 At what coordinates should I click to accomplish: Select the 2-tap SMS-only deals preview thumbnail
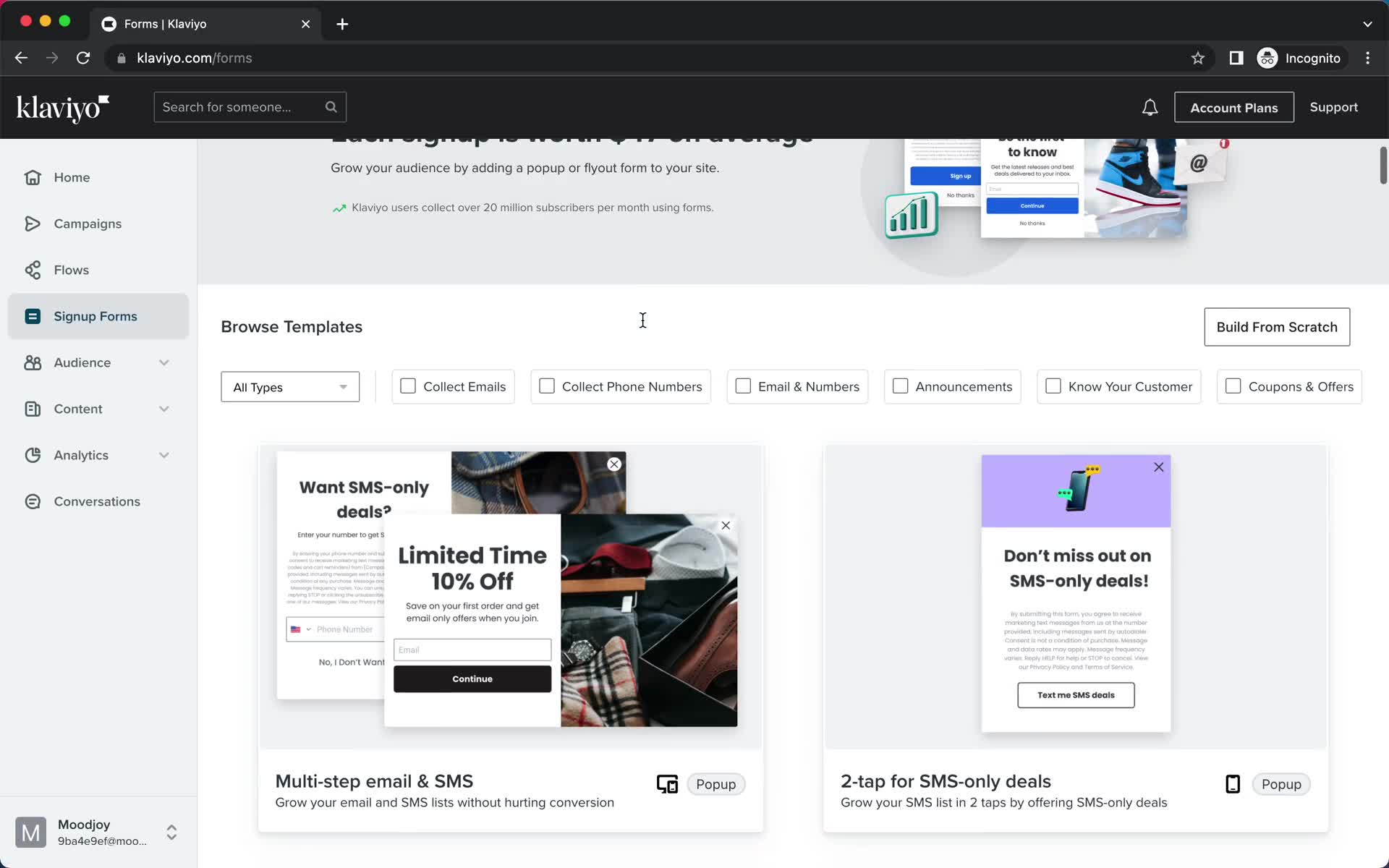1076,597
